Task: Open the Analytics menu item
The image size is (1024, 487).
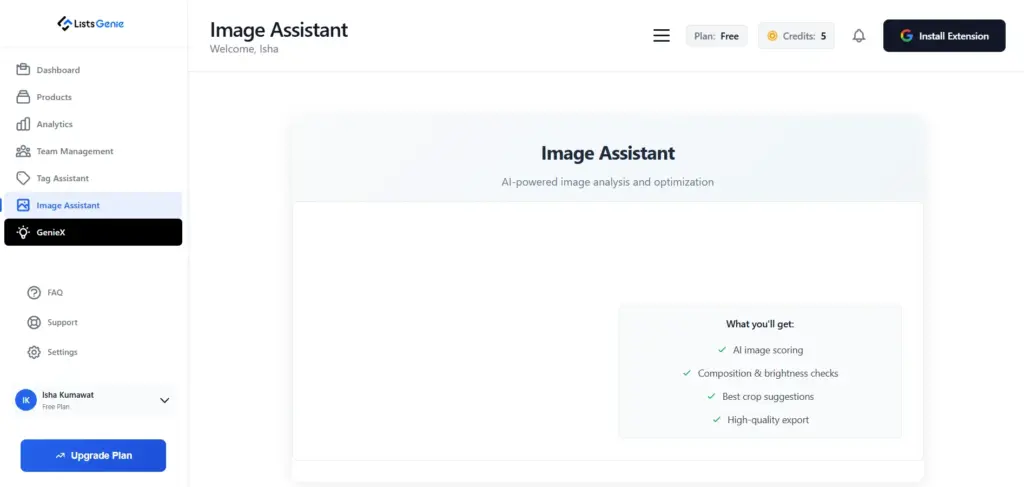Action: [x=93, y=124]
